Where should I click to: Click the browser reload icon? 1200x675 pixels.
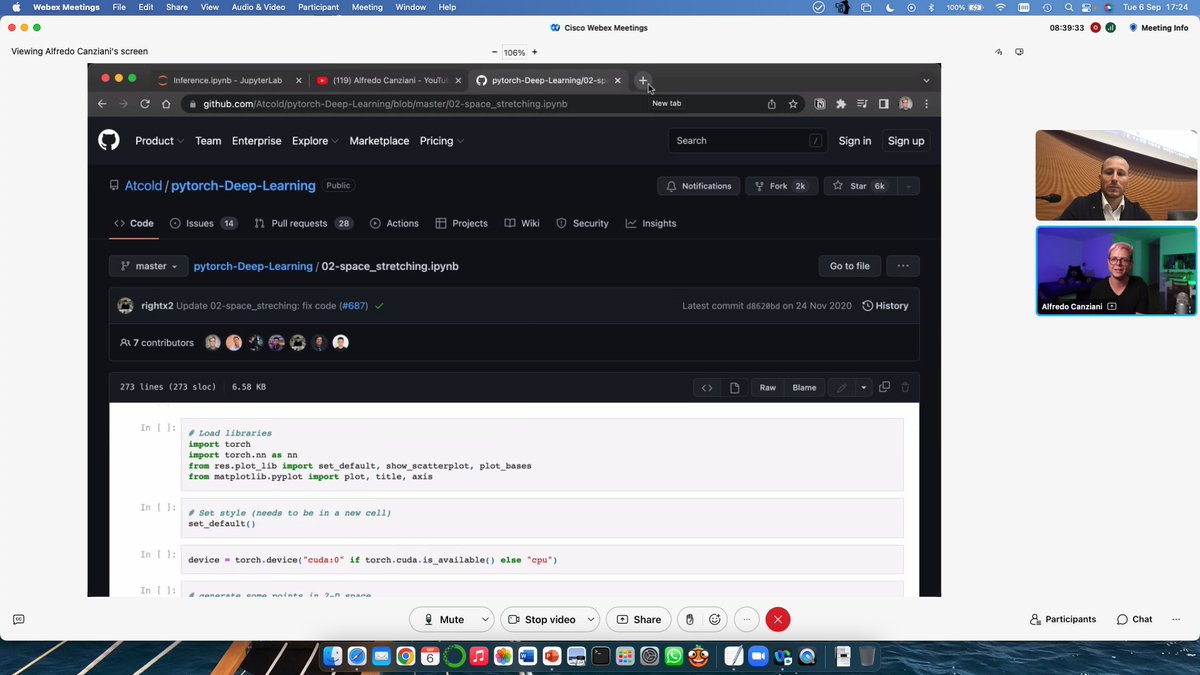(145, 104)
